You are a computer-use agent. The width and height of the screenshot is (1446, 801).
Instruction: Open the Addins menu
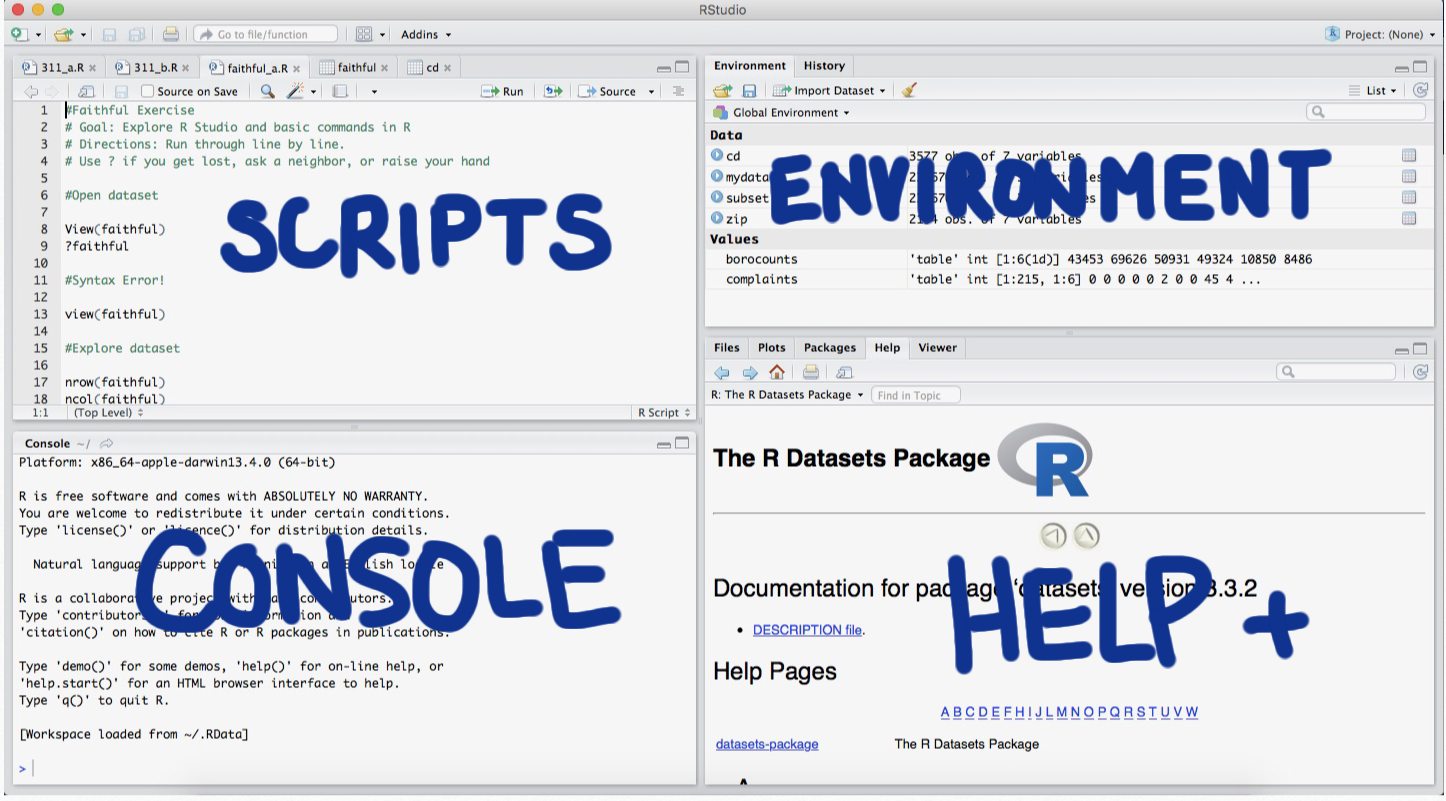pyautogui.click(x=426, y=34)
